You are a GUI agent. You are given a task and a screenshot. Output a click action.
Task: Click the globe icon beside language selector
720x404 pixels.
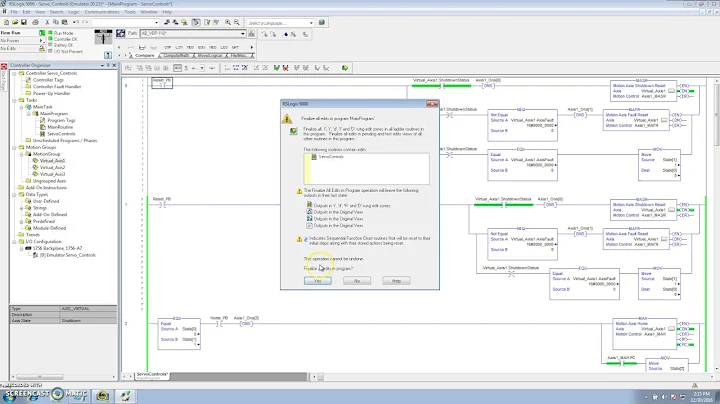pos(322,22)
